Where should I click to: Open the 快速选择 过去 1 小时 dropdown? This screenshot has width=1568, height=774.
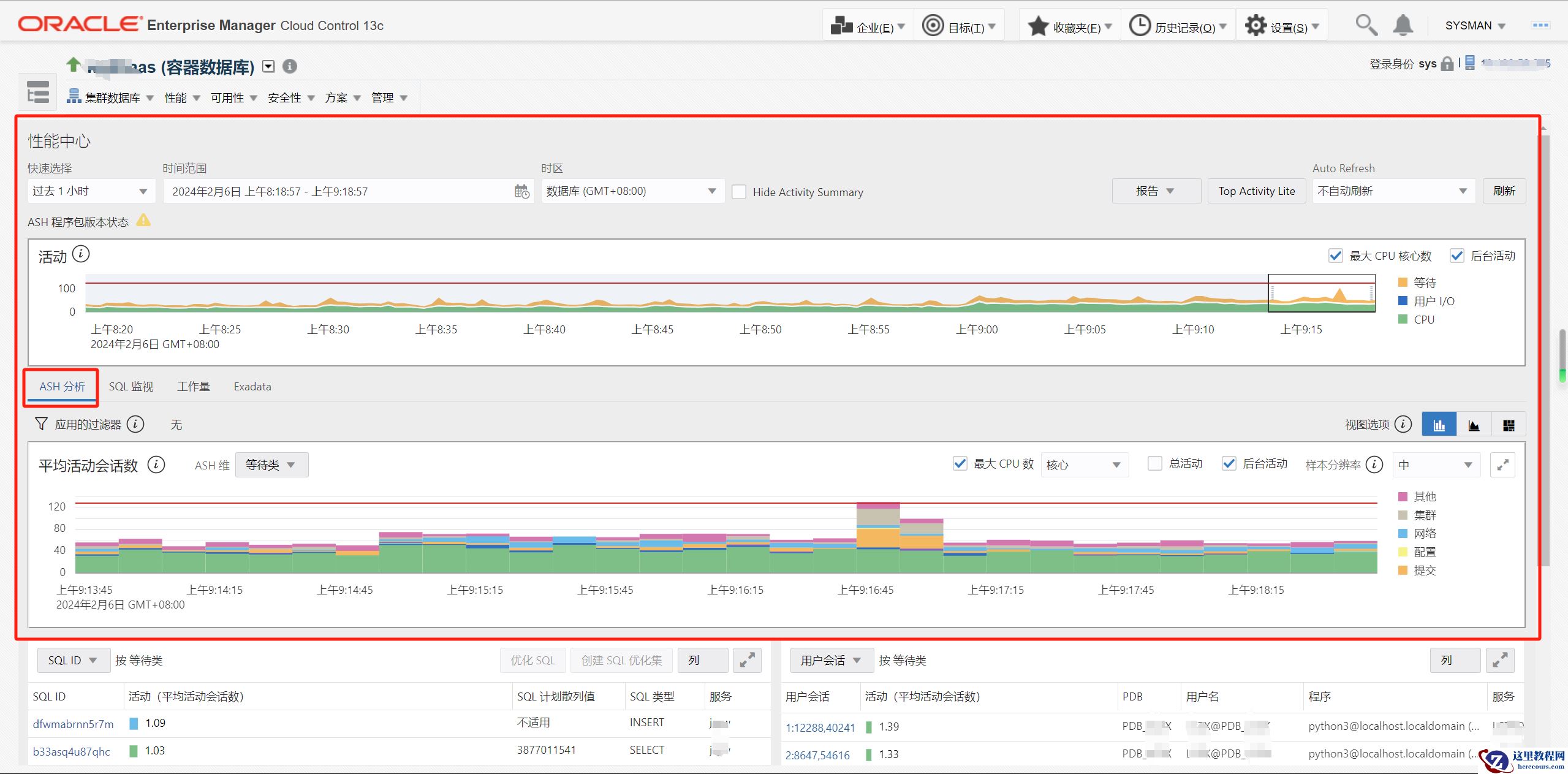point(91,191)
